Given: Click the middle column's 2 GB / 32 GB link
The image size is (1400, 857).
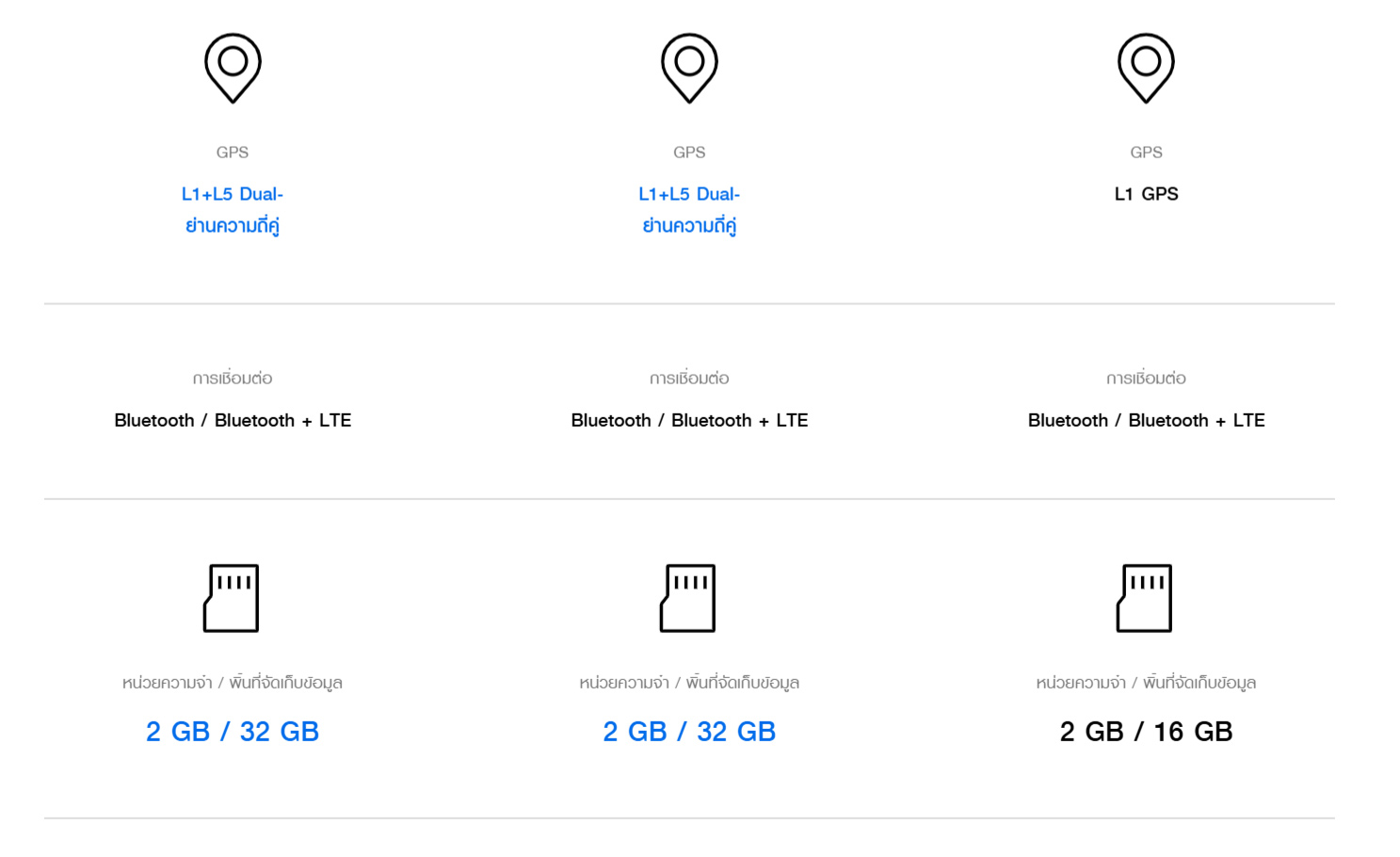Looking at the screenshot, I should [x=689, y=732].
